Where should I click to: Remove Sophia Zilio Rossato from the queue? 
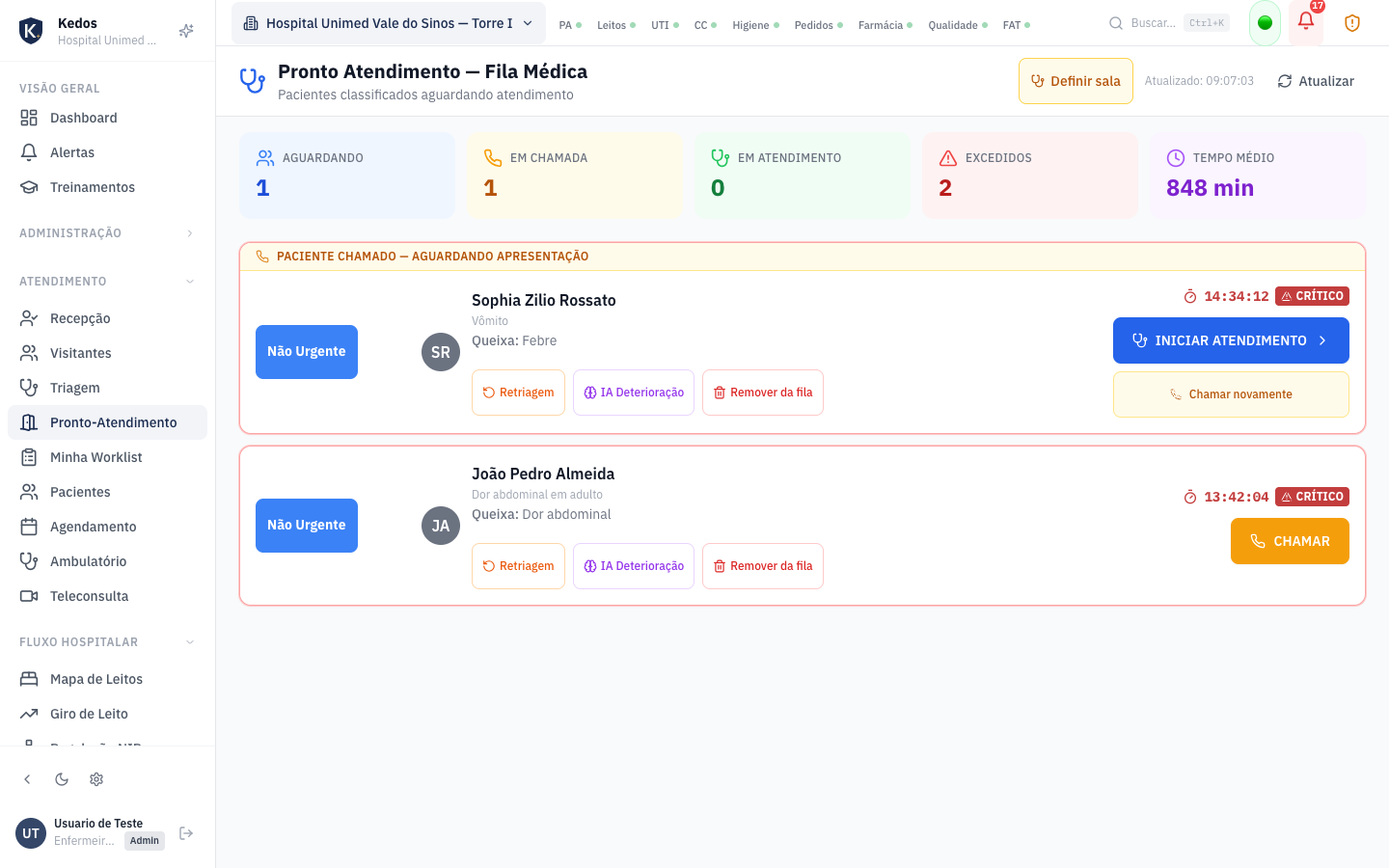(763, 393)
